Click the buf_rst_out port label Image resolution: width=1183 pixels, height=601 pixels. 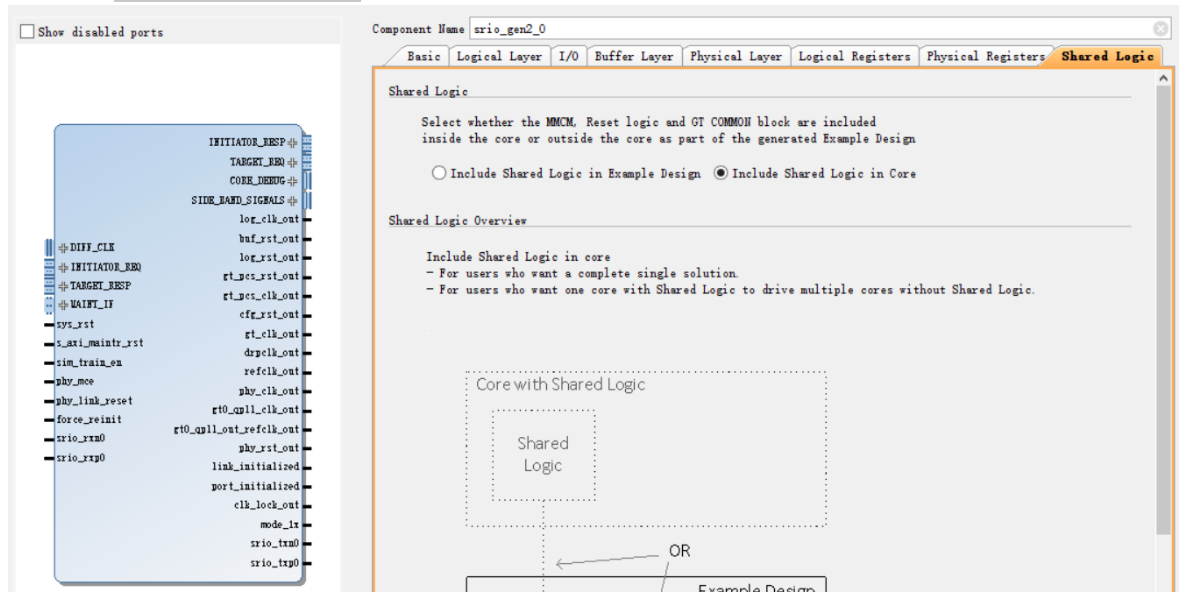click(x=269, y=238)
